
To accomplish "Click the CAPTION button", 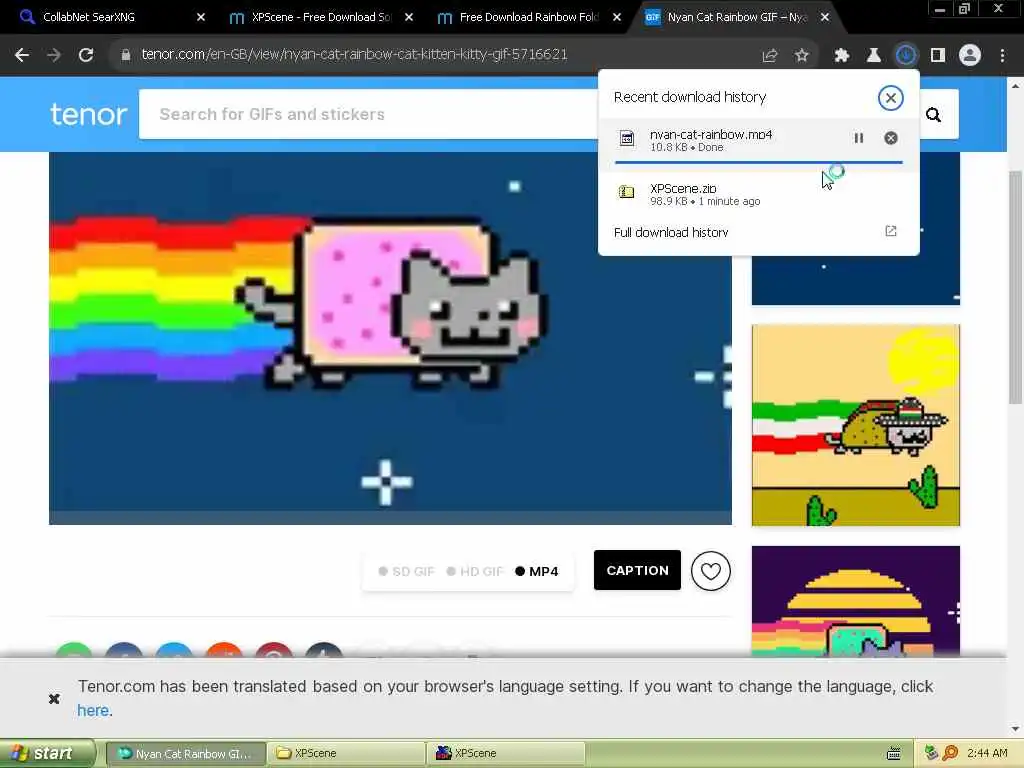I will 637,570.
